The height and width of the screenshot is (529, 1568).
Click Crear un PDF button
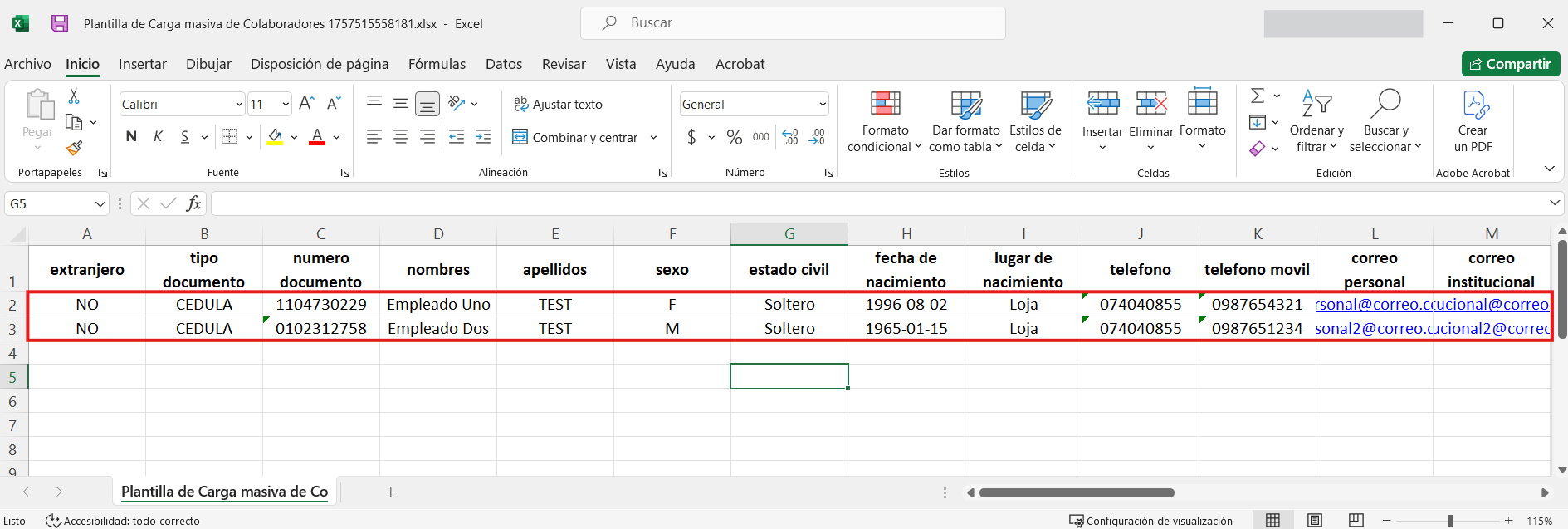click(x=1473, y=121)
